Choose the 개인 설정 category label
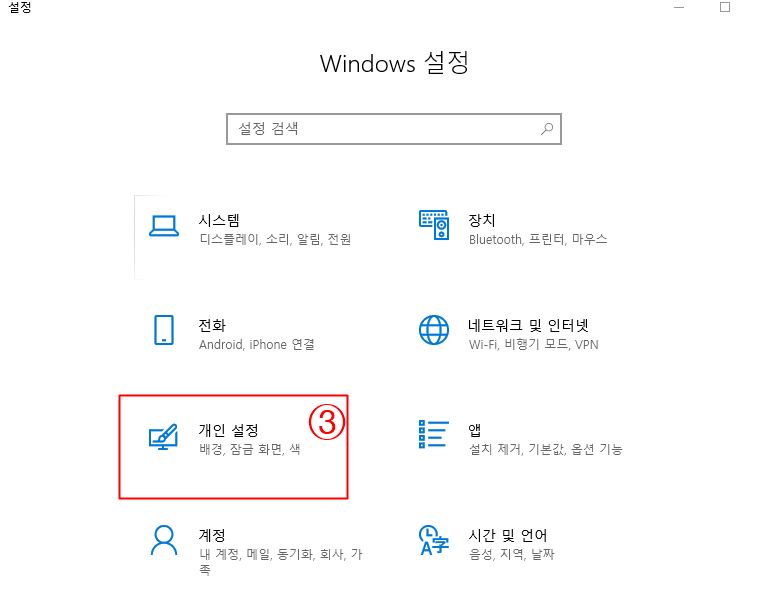This screenshot has height=605, width=763. [228, 430]
